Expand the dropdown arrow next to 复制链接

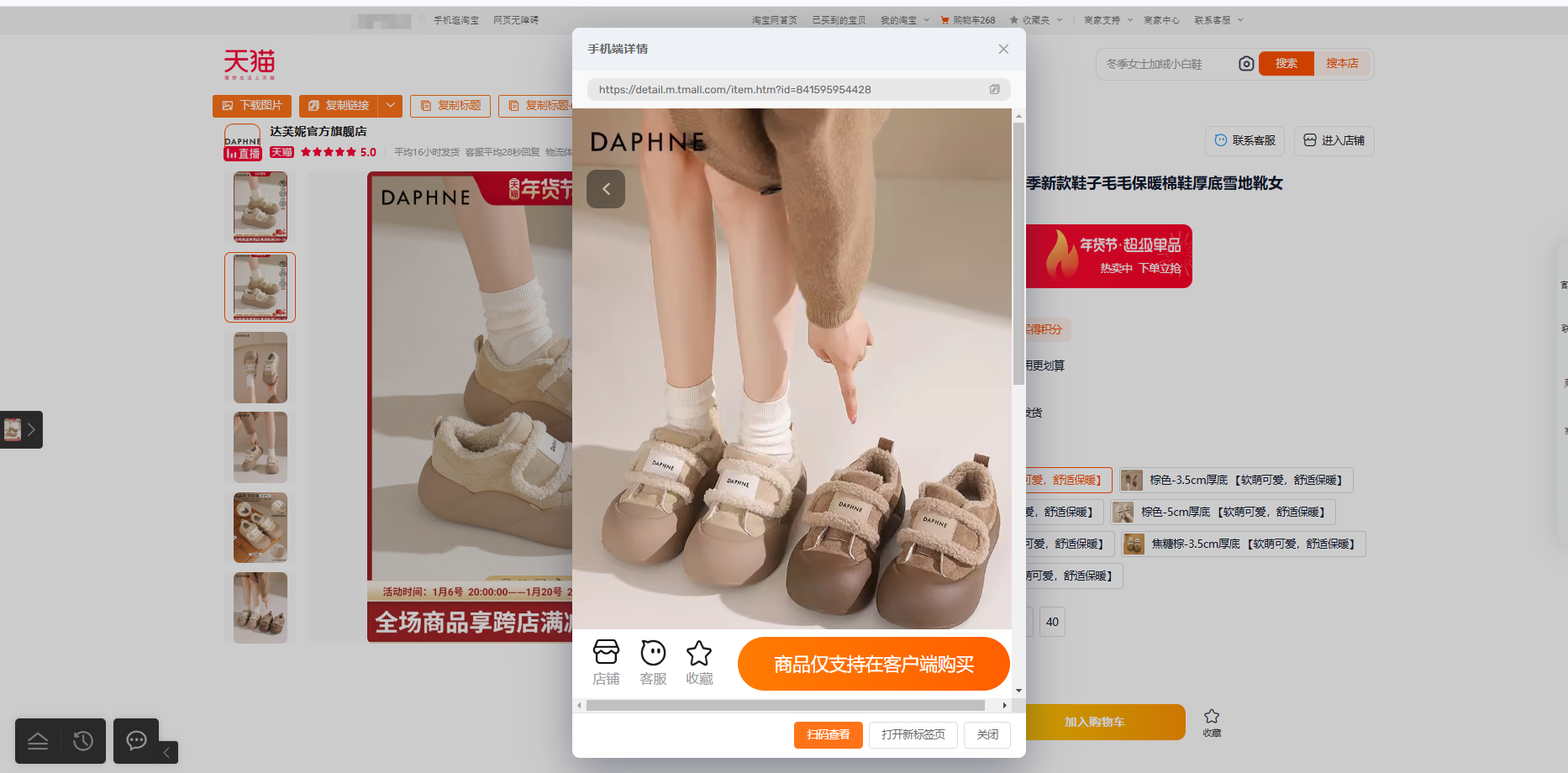[391, 106]
